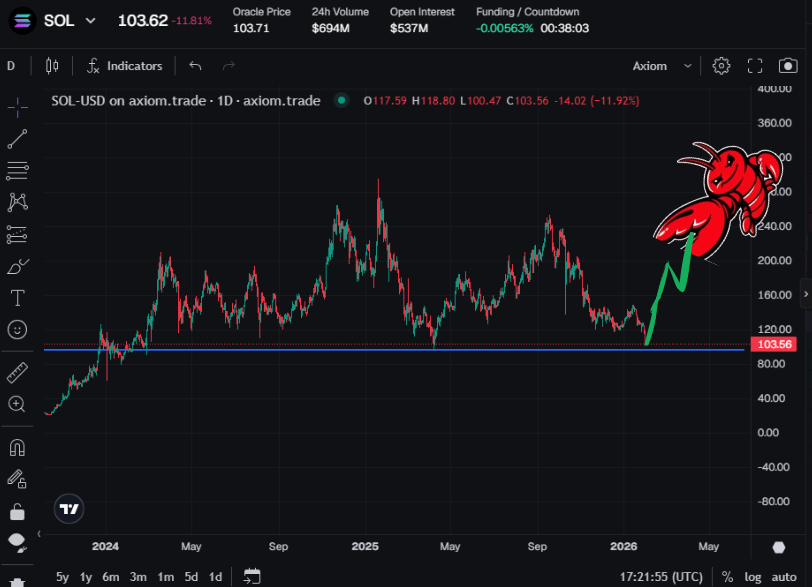Enter fullscreen chart mode

(x=755, y=66)
